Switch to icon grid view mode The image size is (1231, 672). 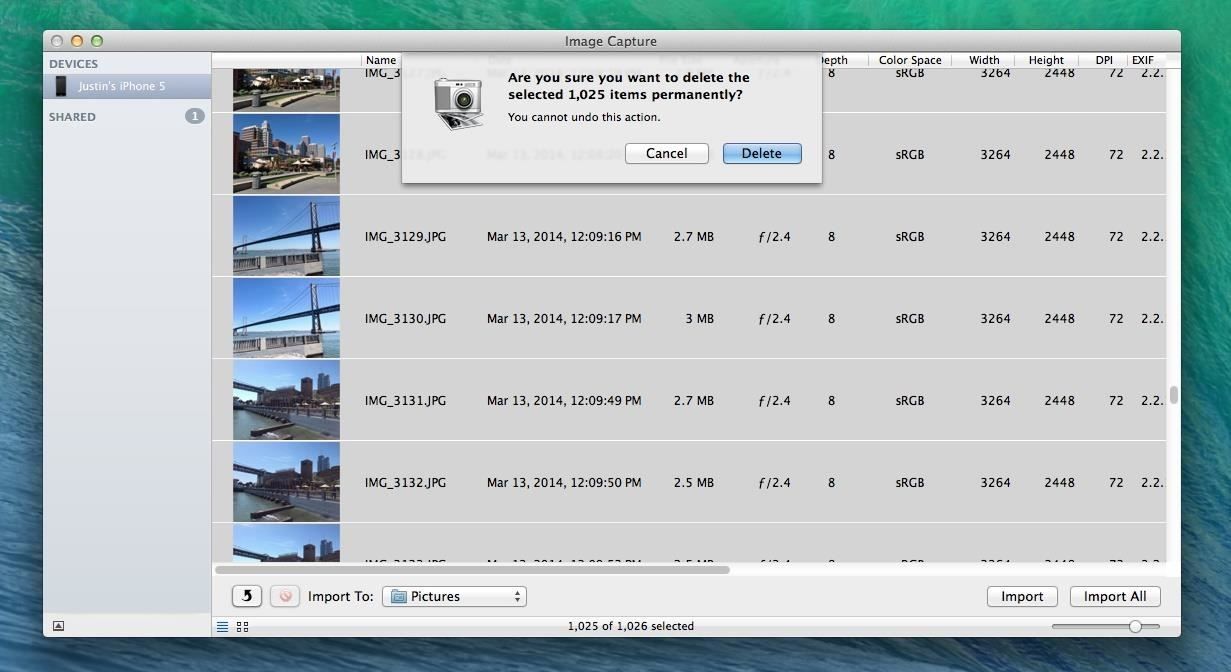point(242,627)
